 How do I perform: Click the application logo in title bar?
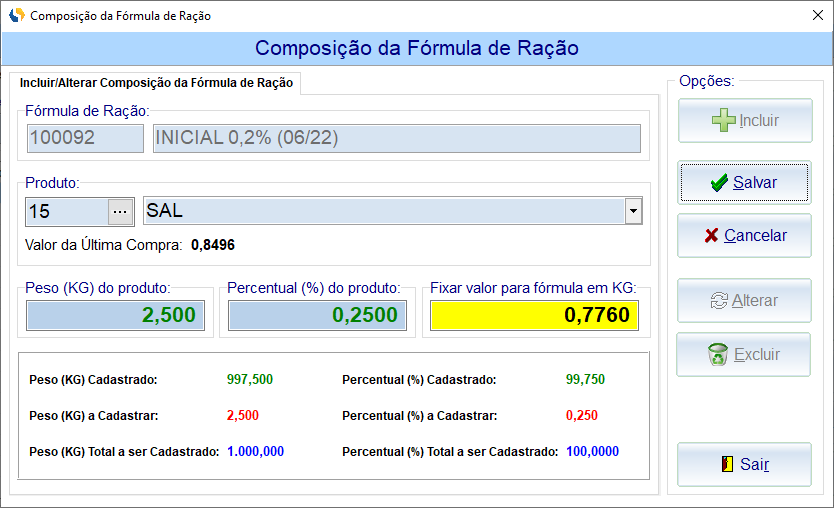tap(16, 16)
